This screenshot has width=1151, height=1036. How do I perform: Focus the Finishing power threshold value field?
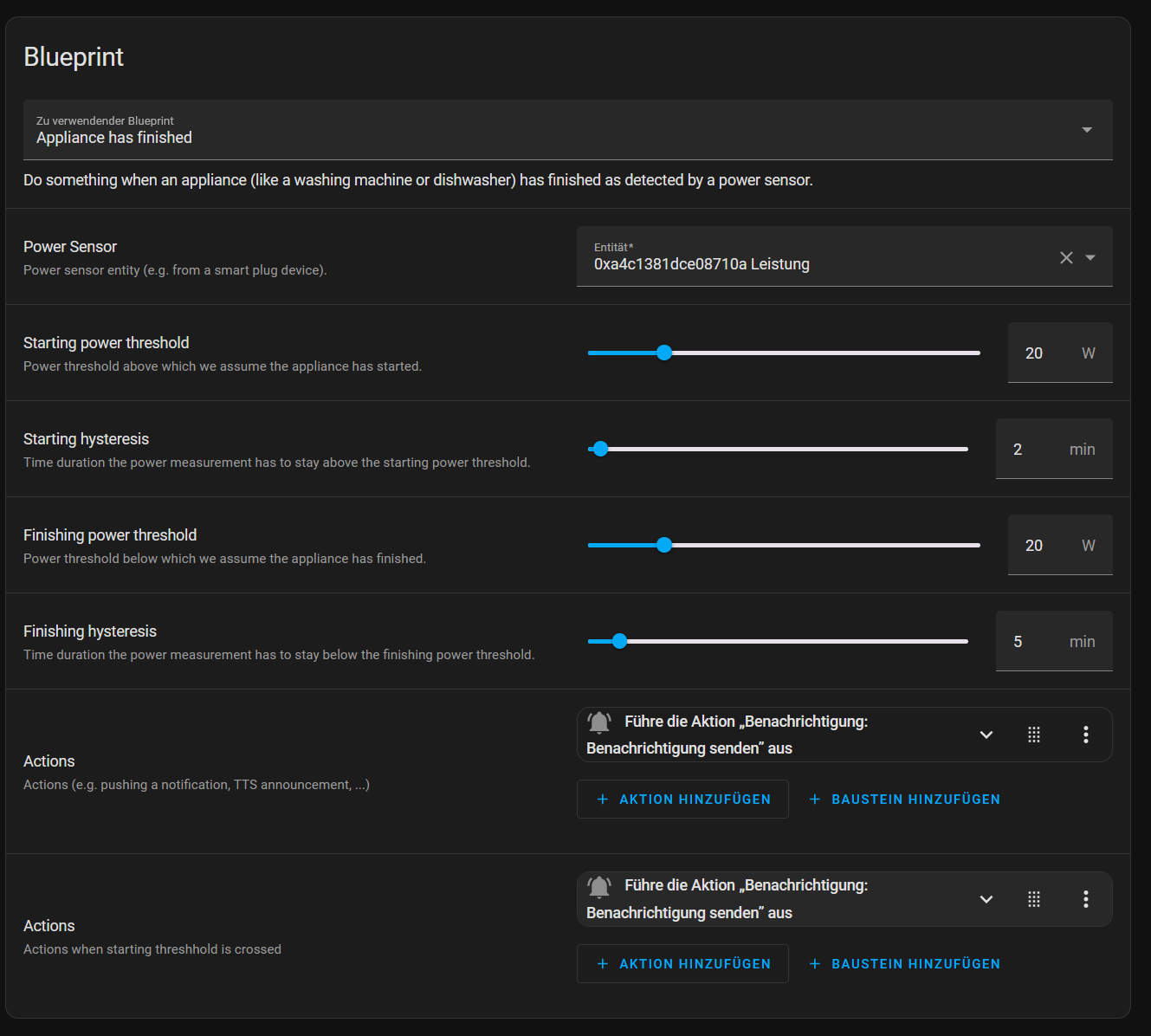click(1060, 545)
